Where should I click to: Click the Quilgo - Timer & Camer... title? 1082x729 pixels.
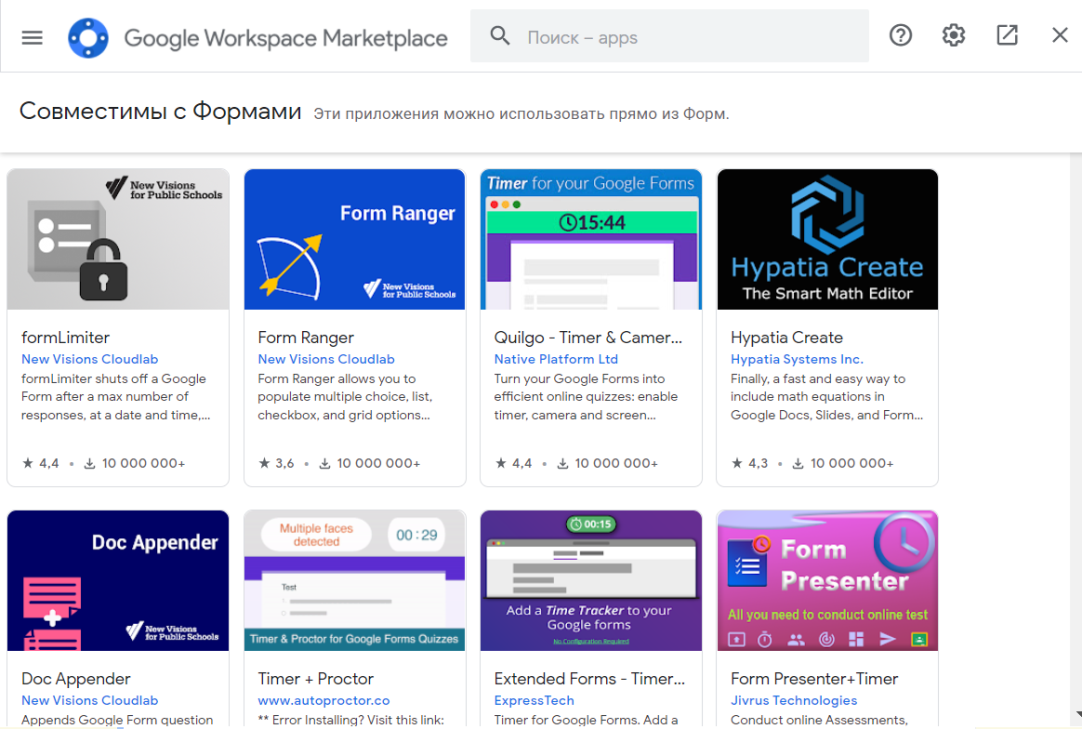pos(588,338)
